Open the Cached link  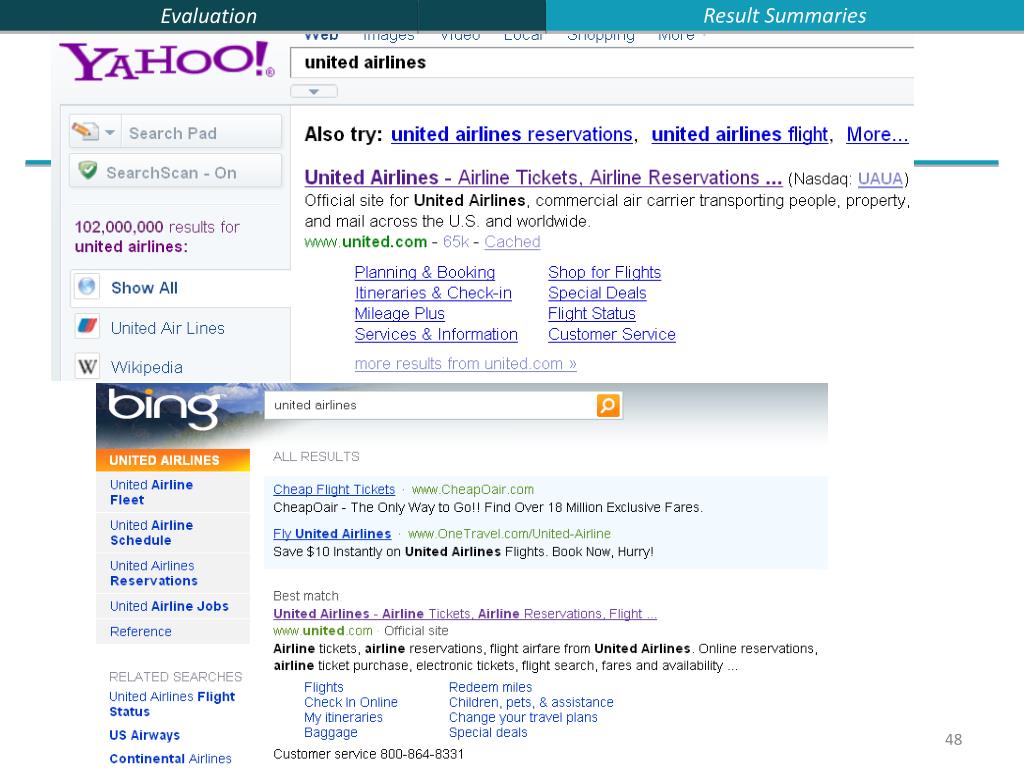[x=512, y=242]
